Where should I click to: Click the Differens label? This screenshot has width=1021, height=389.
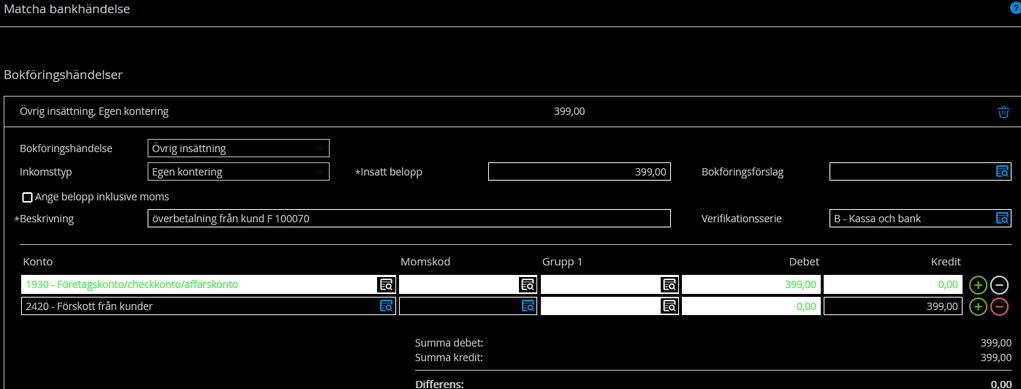point(440,384)
